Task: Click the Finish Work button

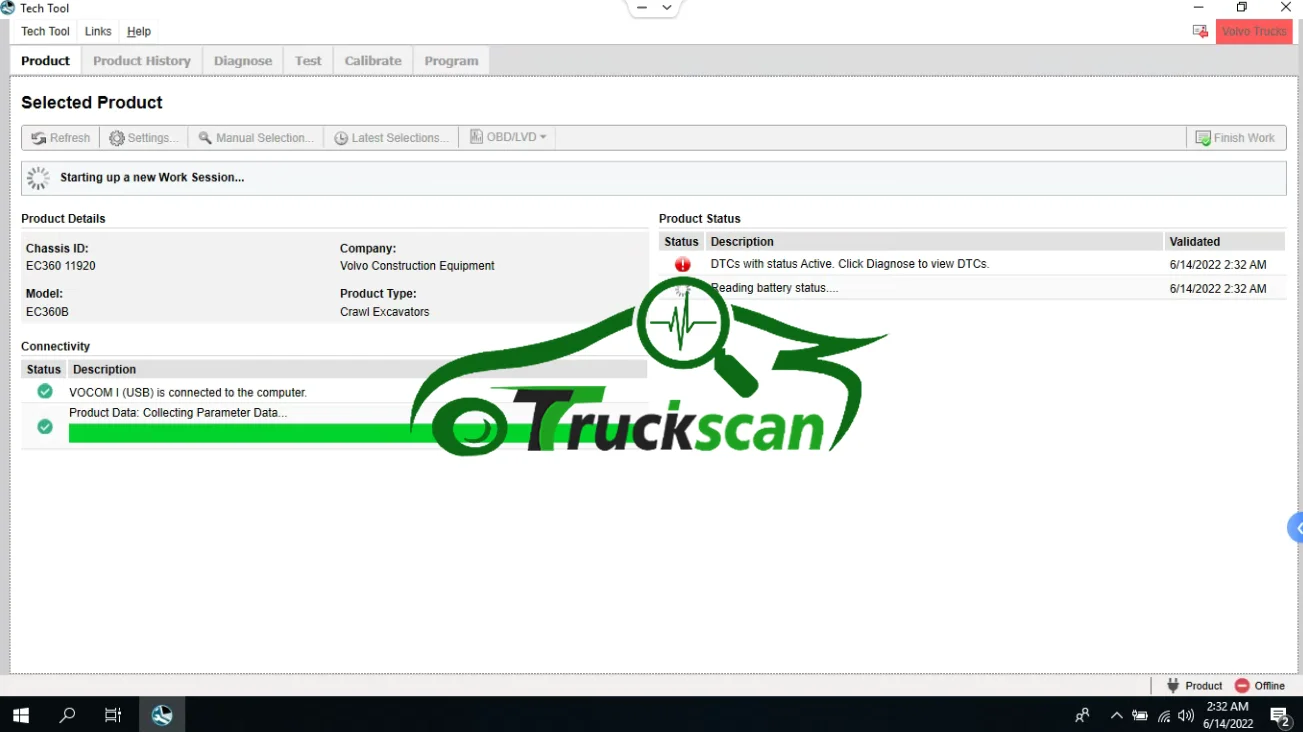Action: click(1235, 138)
